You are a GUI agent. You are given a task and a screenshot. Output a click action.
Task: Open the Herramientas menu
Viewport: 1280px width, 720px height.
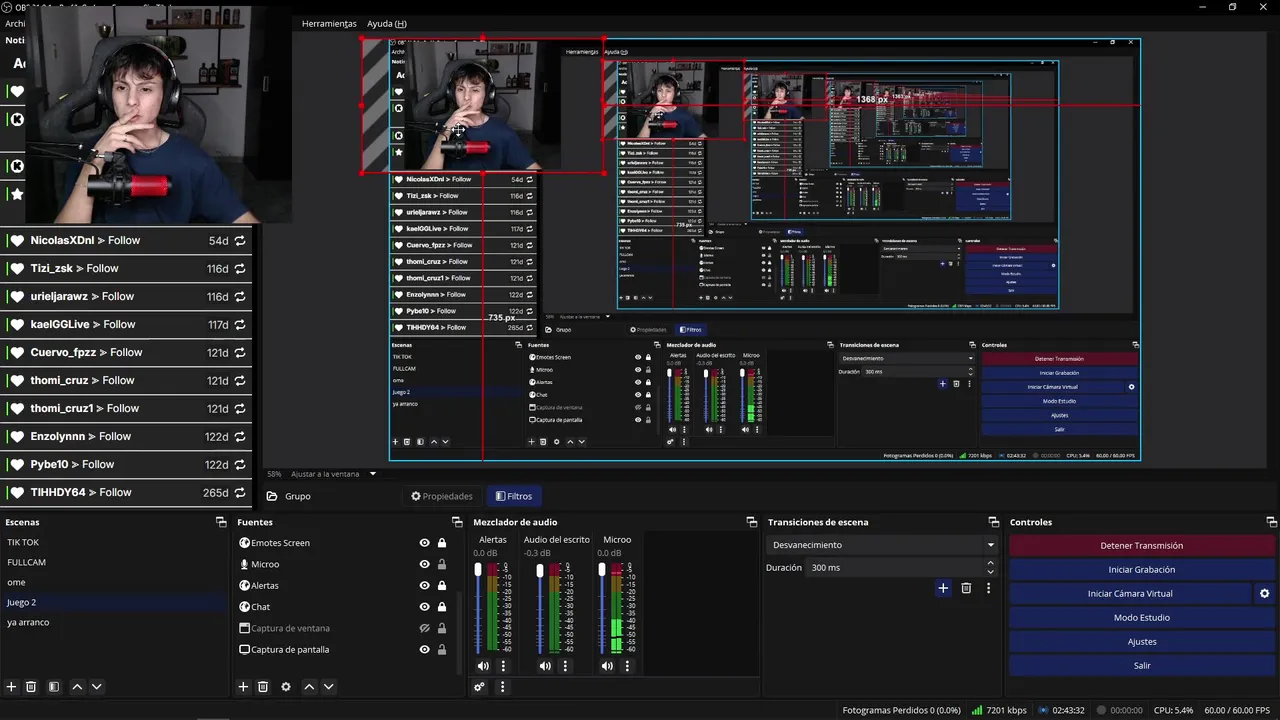point(329,23)
